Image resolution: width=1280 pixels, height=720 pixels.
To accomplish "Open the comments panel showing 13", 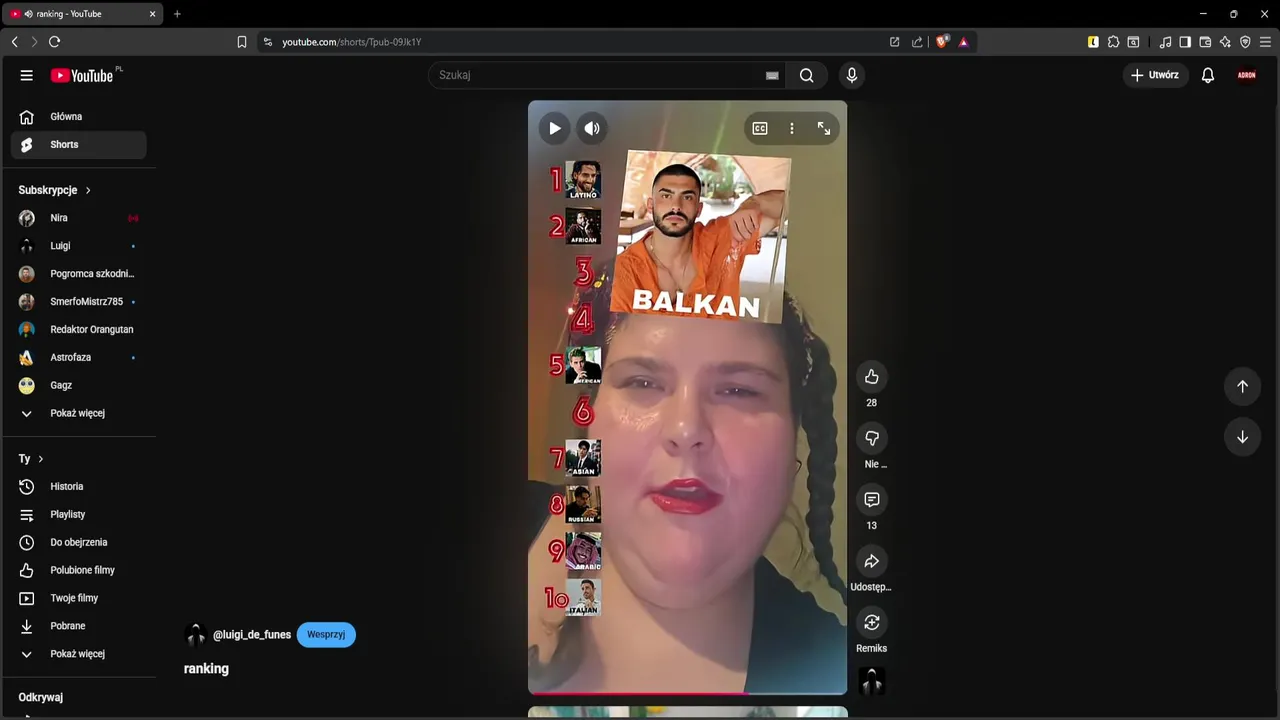I will pyautogui.click(x=872, y=499).
